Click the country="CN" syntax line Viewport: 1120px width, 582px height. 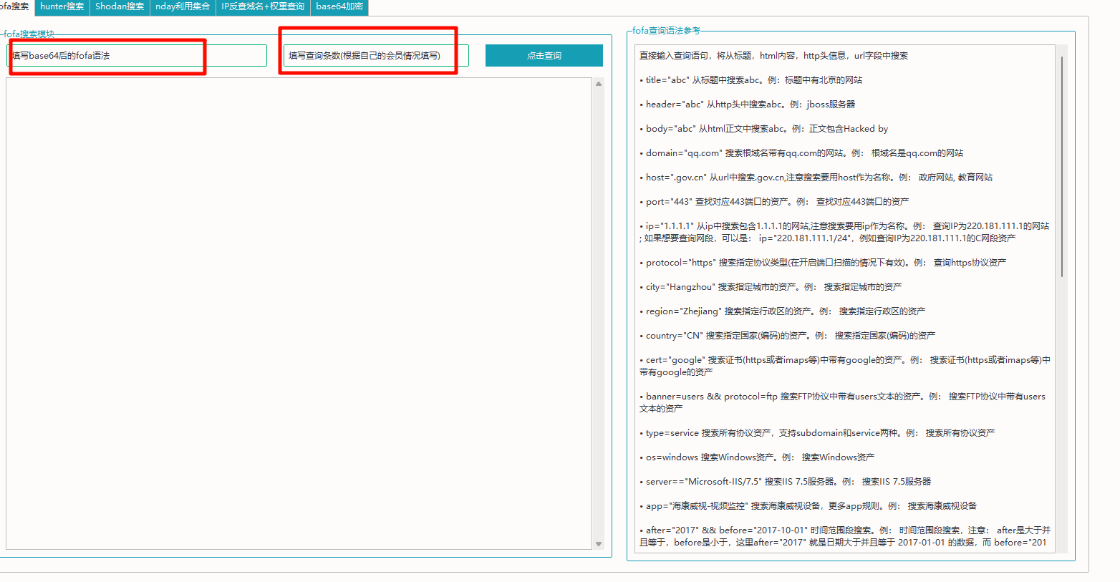tap(787, 335)
